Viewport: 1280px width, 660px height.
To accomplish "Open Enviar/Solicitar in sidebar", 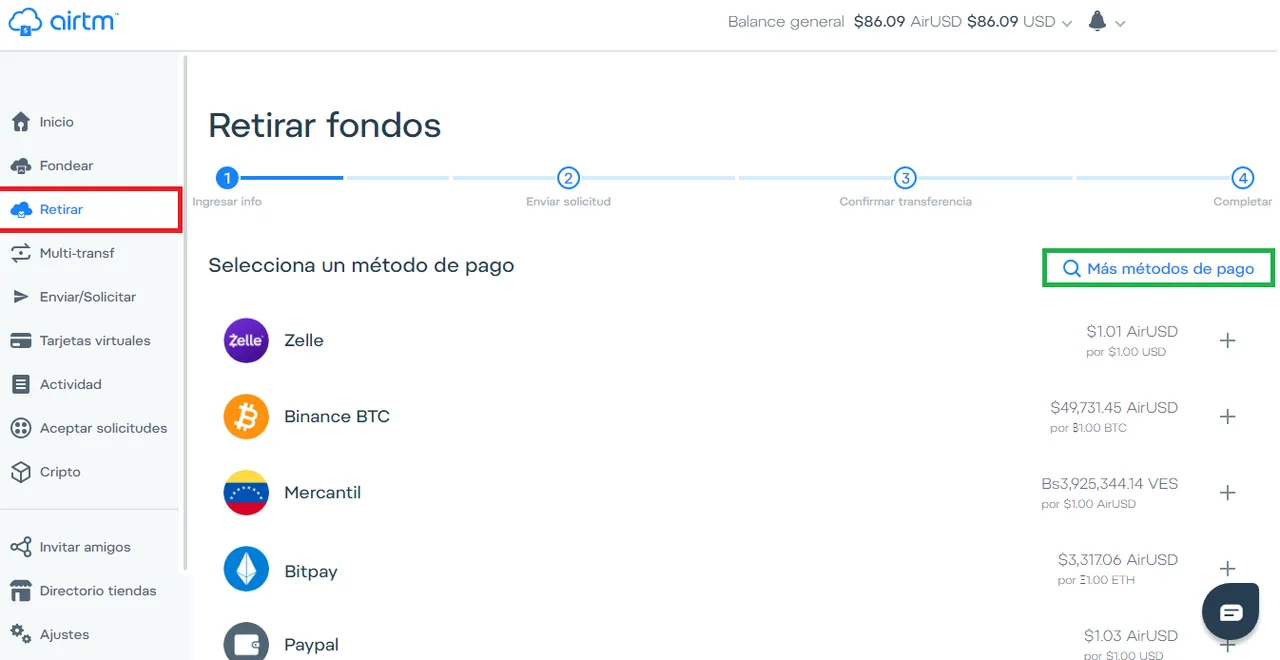I will tap(88, 297).
